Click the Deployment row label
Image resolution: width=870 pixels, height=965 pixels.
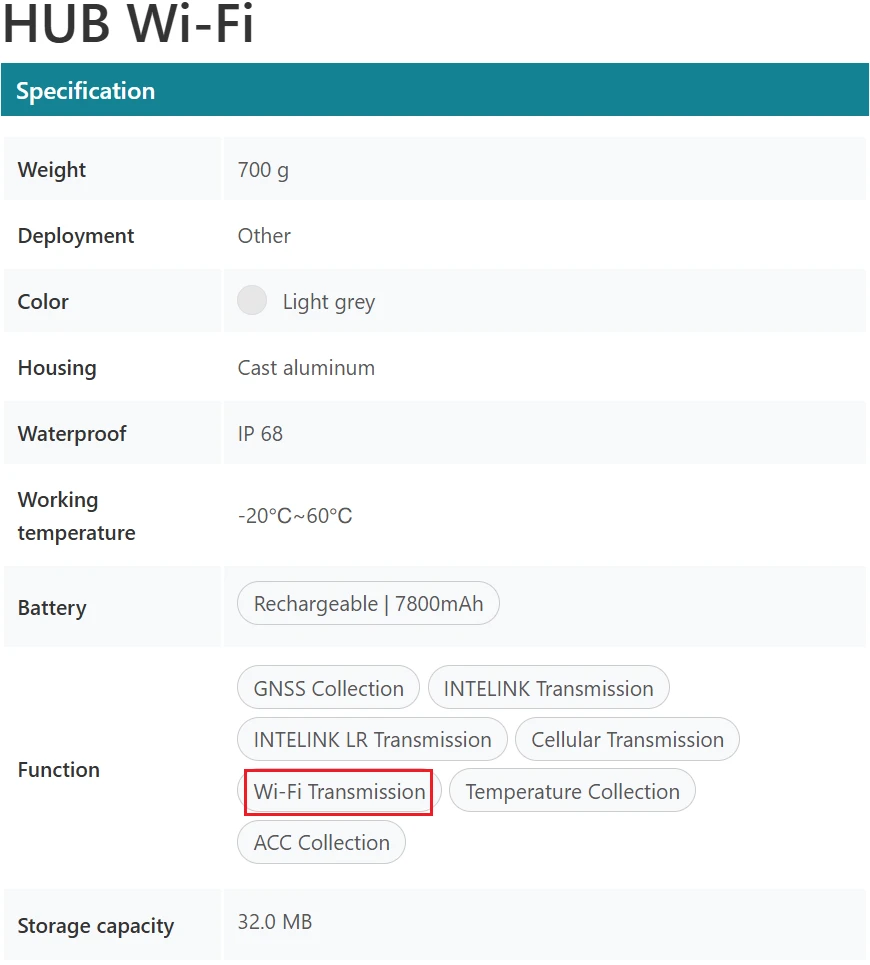pos(76,236)
